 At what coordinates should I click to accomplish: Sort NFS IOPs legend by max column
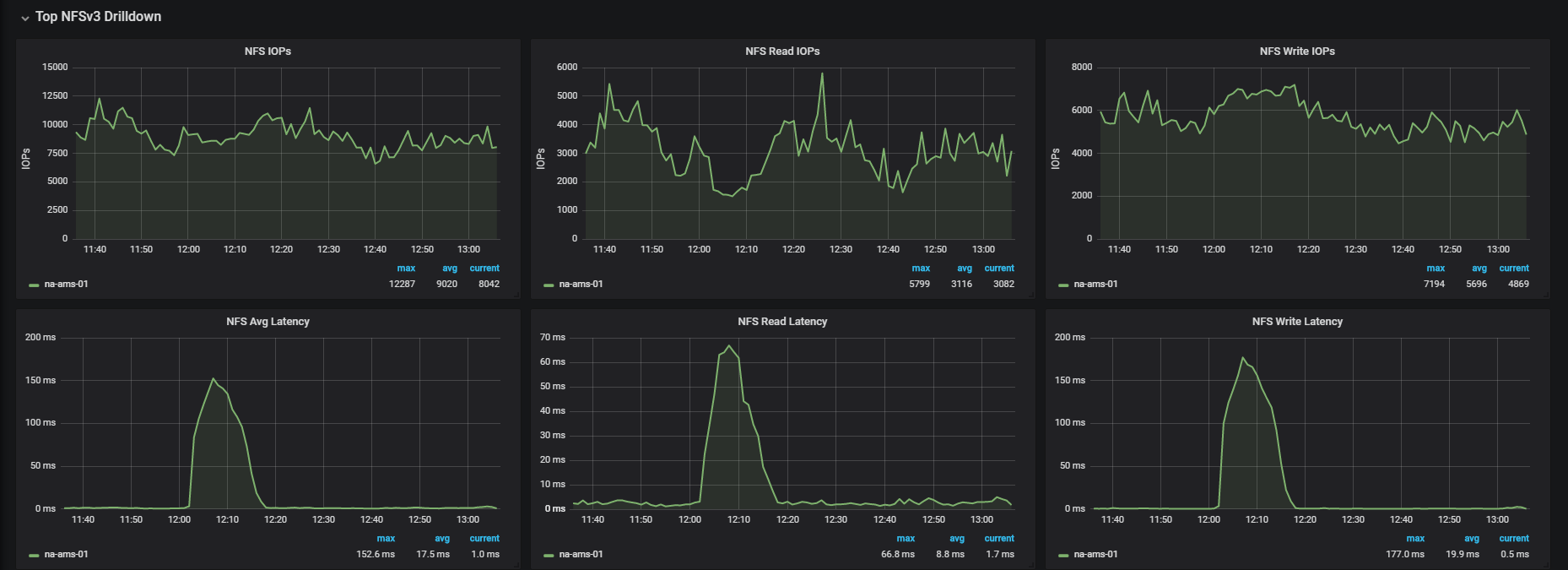point(406,269)
